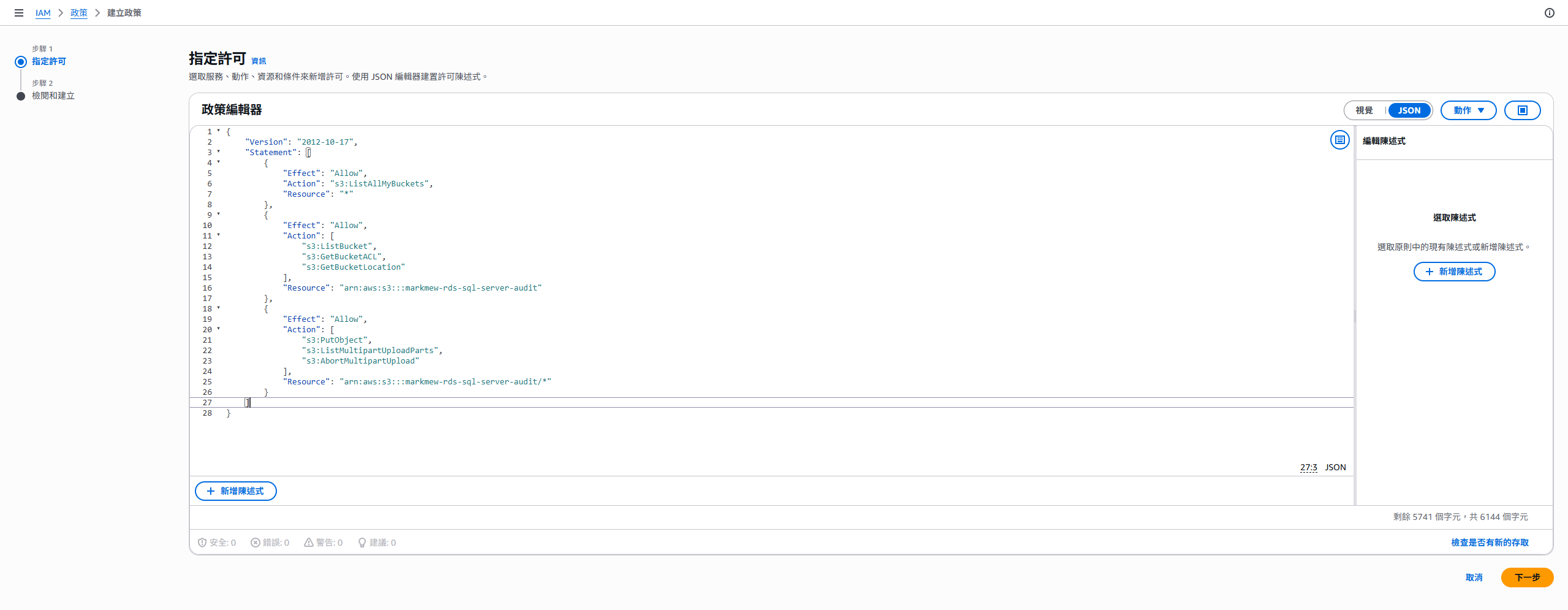Click the orange 下一步 button

pyautogui.click(x=1527, y=578)
